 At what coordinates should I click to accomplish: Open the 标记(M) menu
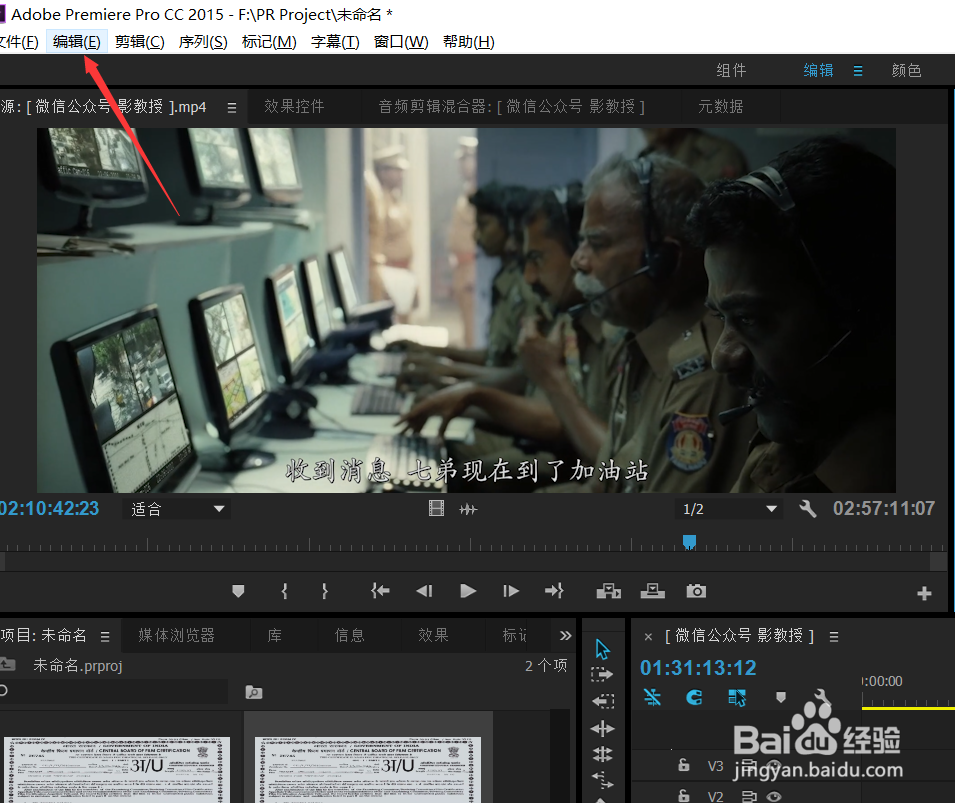pyautogui.click(x=269, y=41)
